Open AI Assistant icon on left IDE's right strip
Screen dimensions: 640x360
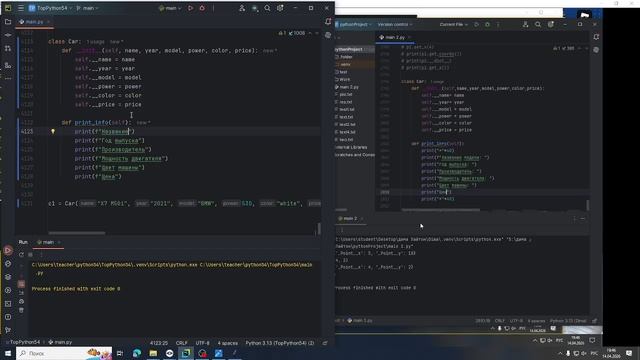coord(328,36)
